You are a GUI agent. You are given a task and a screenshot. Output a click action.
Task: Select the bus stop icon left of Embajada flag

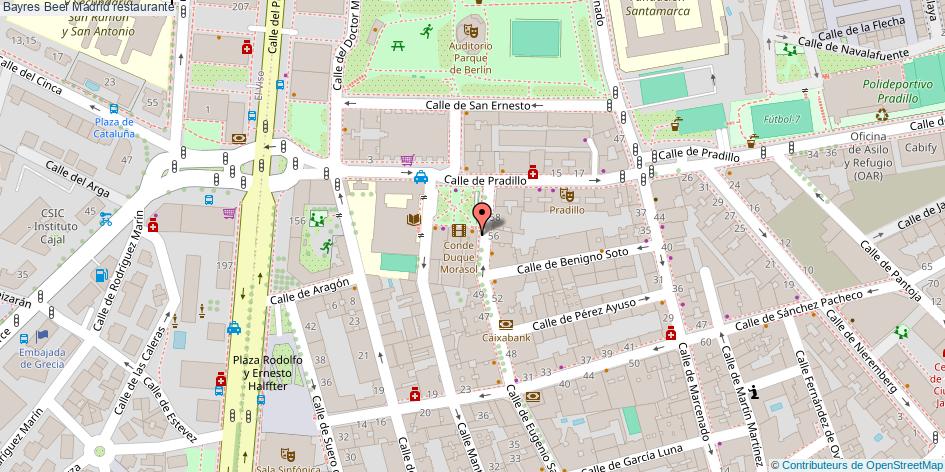point(24,338)
